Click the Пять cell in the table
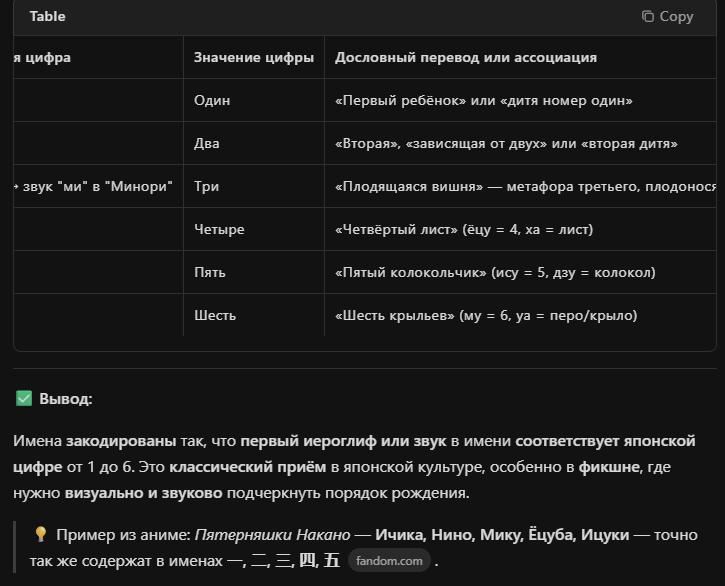 click(209, 273)
